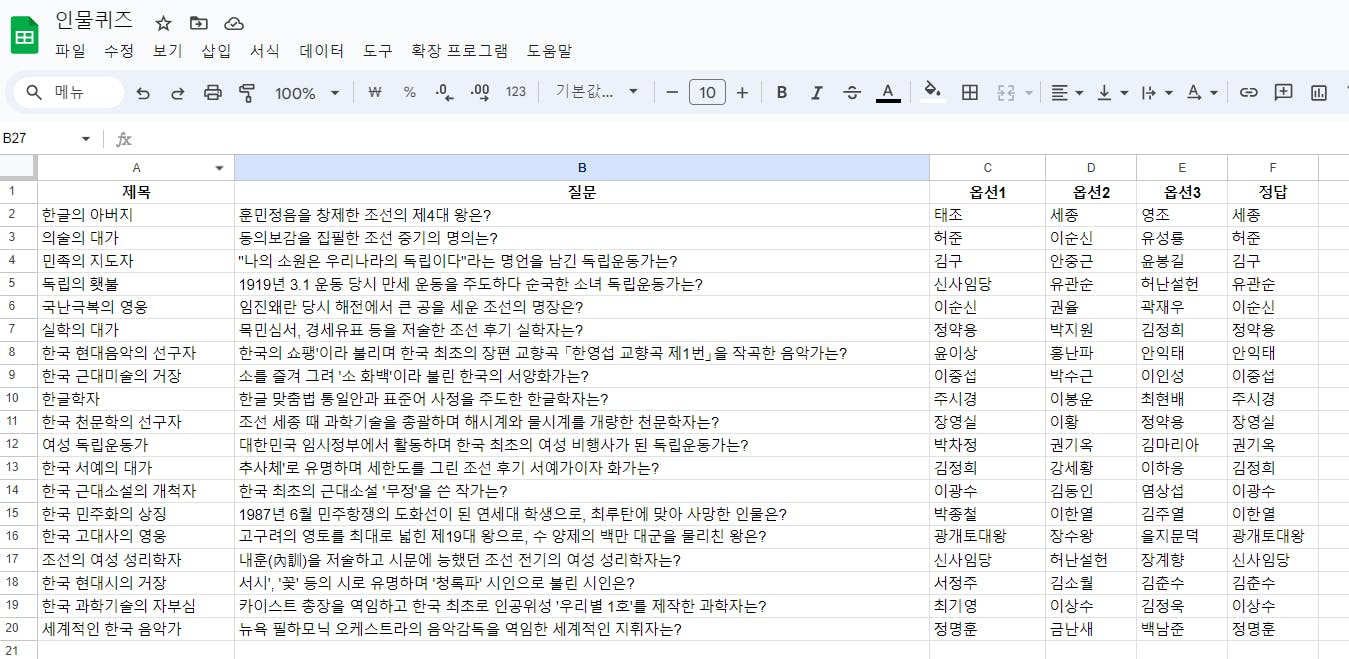Open the 데이터 menu

coord(321,51)
